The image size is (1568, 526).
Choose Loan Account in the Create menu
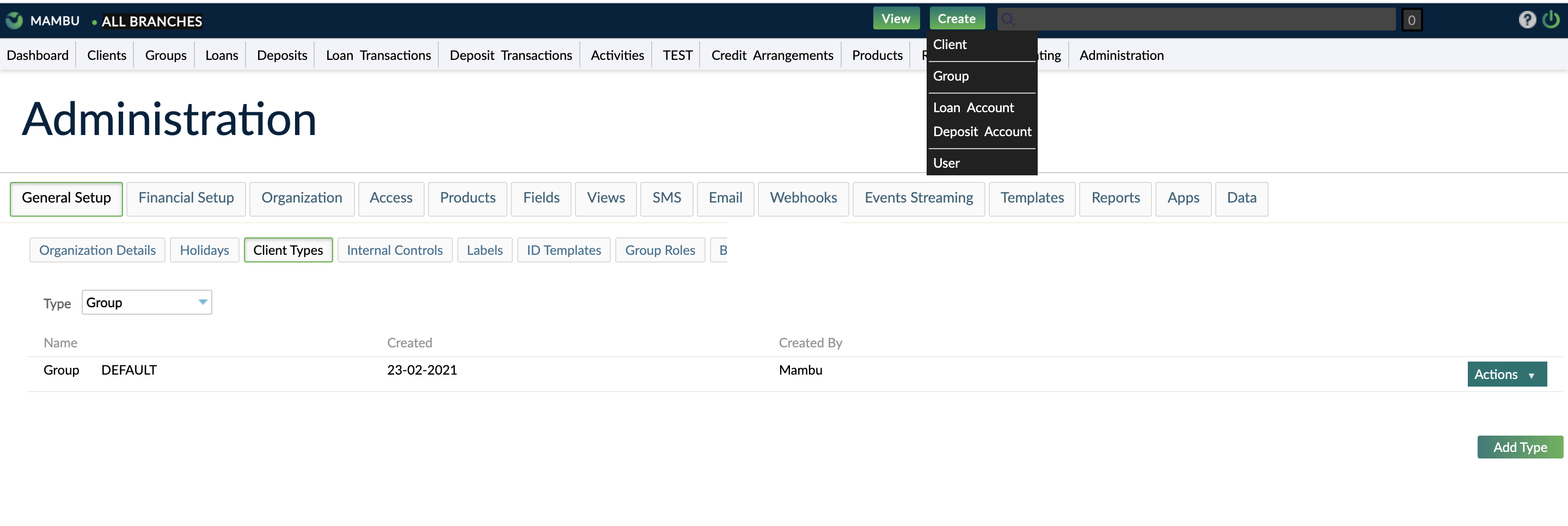click(x=973, y=107)
